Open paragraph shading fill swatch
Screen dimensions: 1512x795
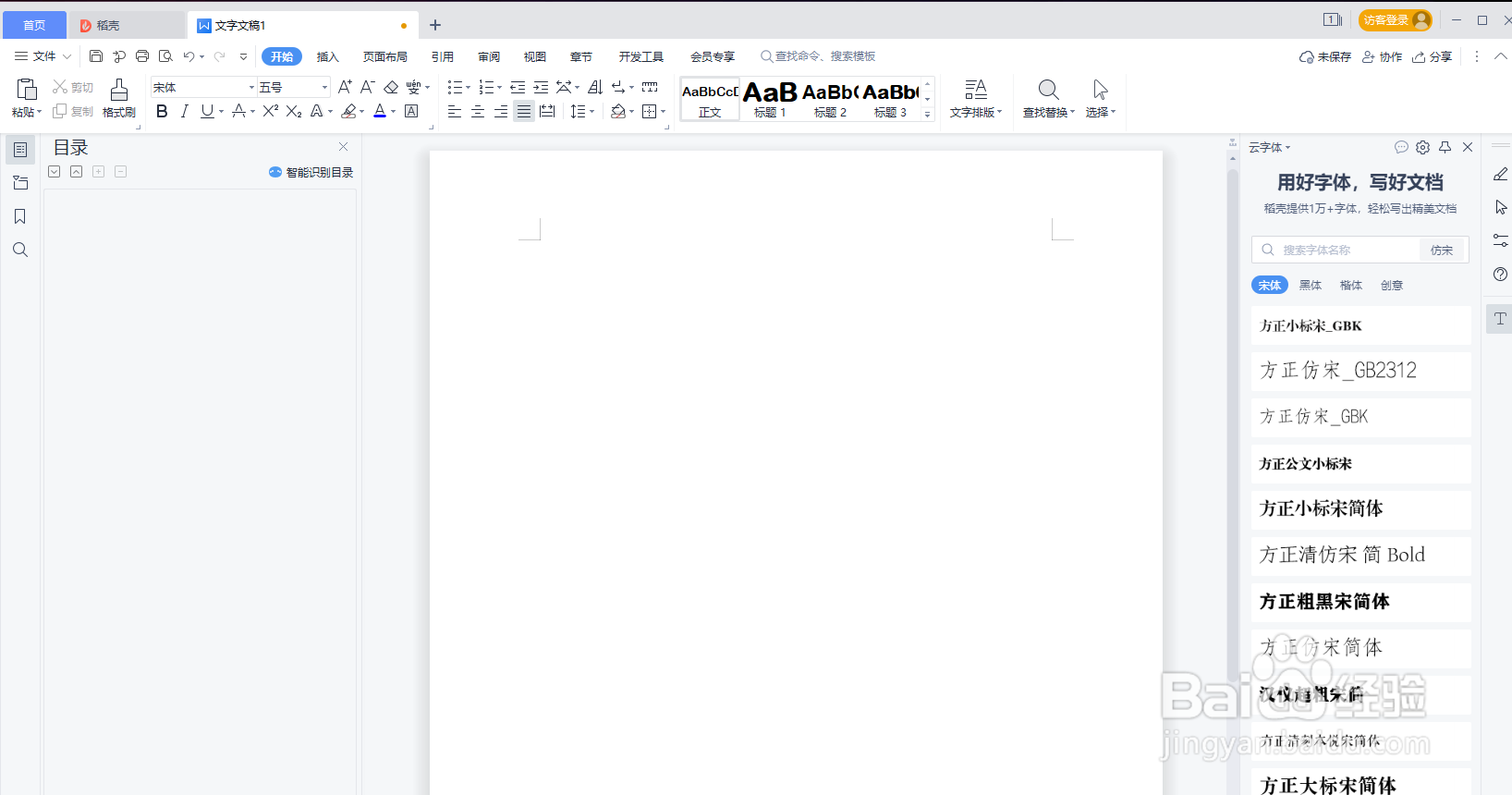point(617,111)
